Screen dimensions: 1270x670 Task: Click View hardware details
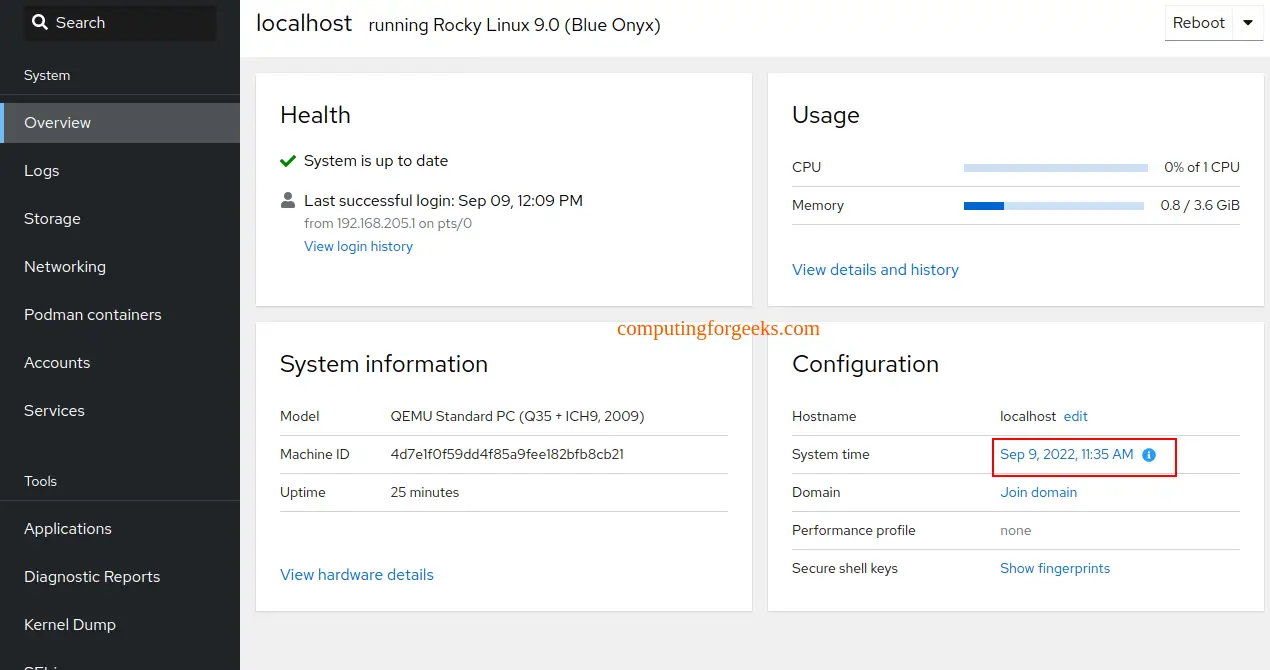357,574
